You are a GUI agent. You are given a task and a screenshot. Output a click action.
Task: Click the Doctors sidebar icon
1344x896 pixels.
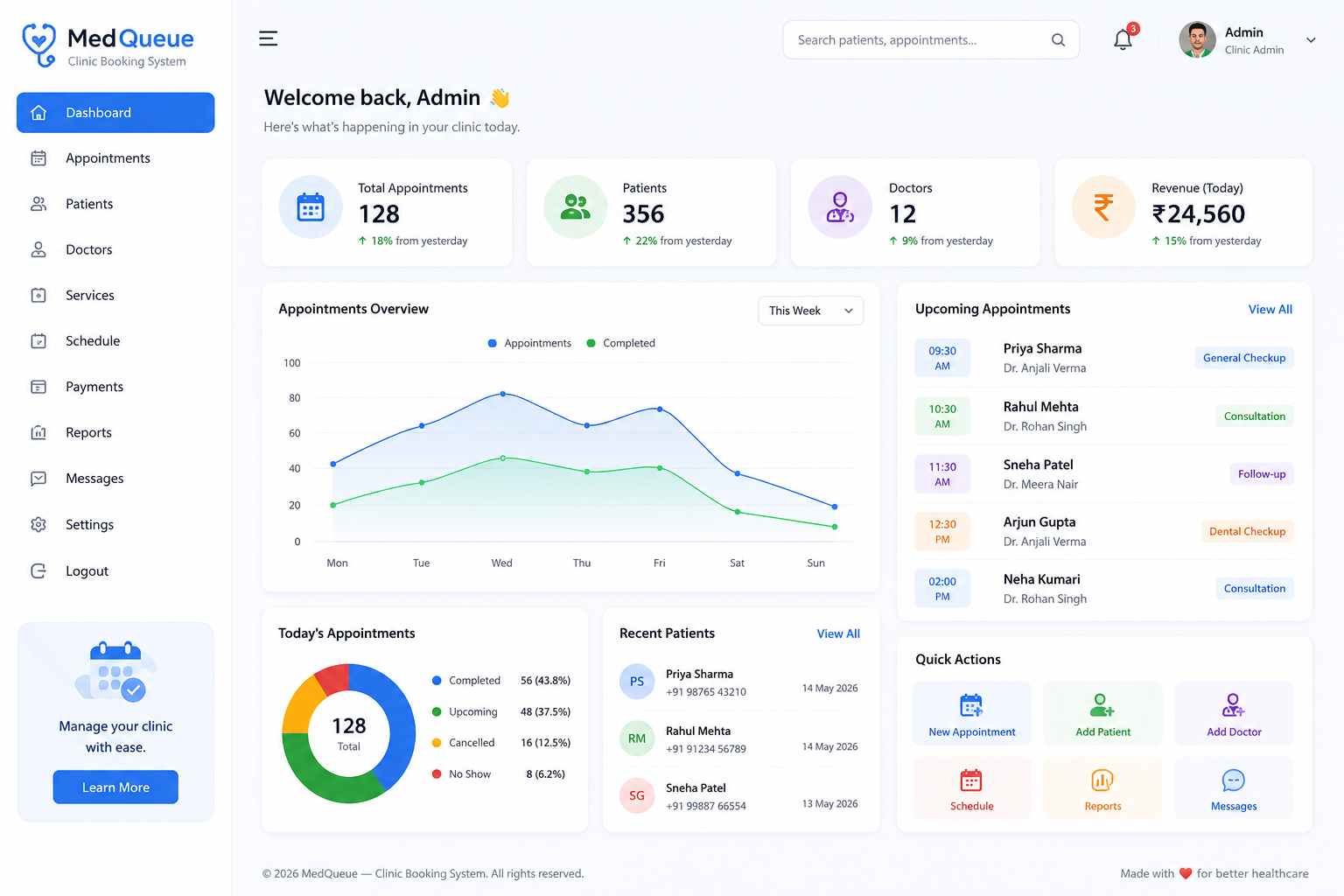[x=38, y=249]
